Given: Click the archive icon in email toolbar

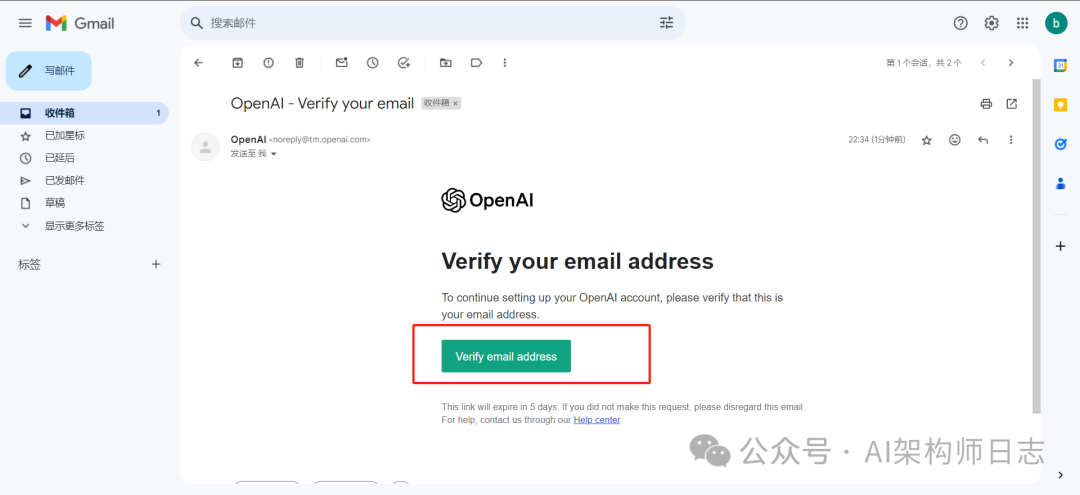Looking at the screenshot, I should coord(237,63).
